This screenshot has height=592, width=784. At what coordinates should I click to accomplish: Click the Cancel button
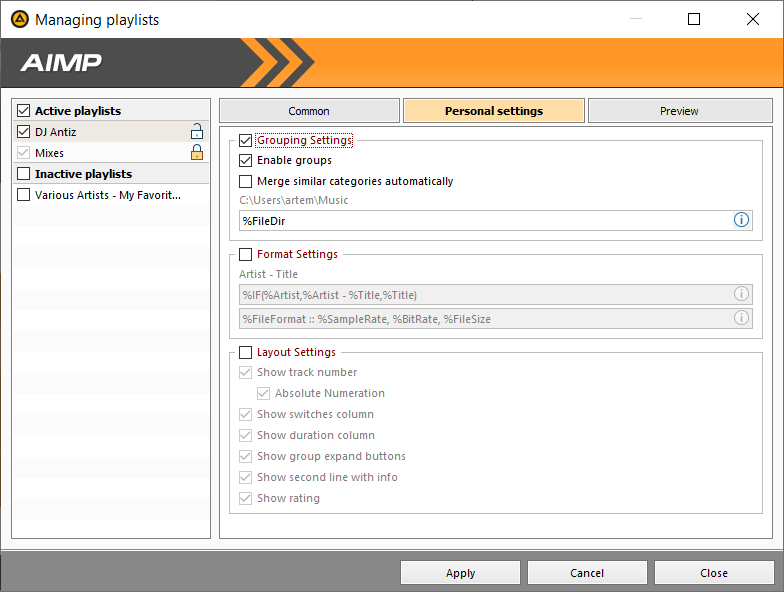click(587, 573)
